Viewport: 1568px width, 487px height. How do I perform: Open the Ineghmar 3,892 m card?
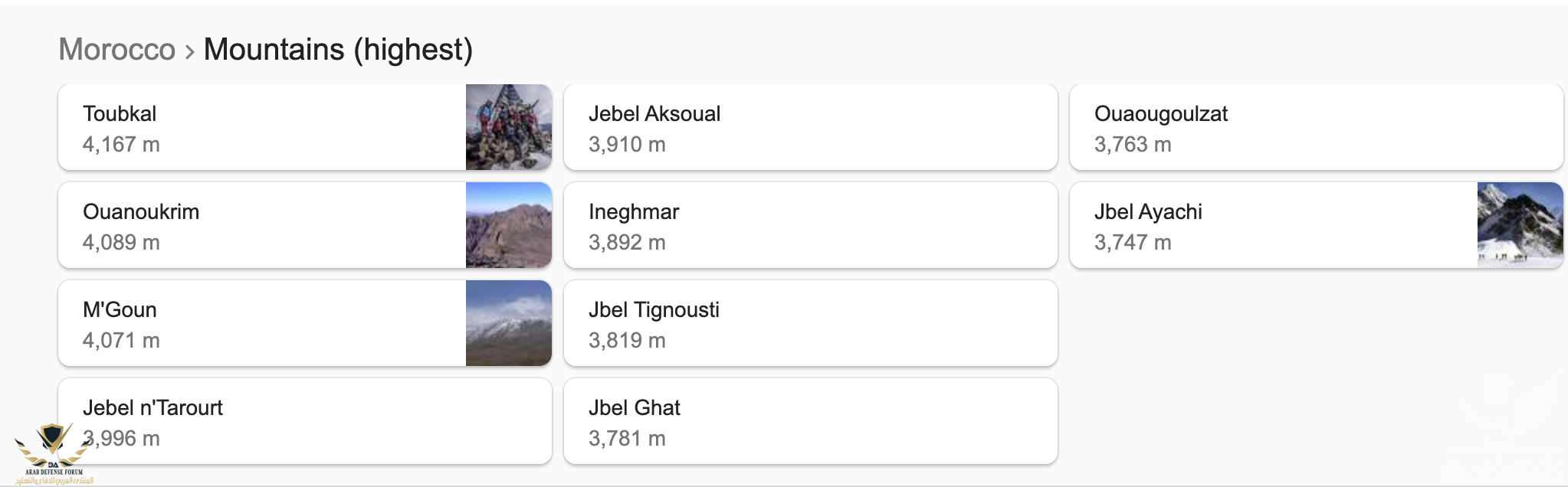point(811,225)
